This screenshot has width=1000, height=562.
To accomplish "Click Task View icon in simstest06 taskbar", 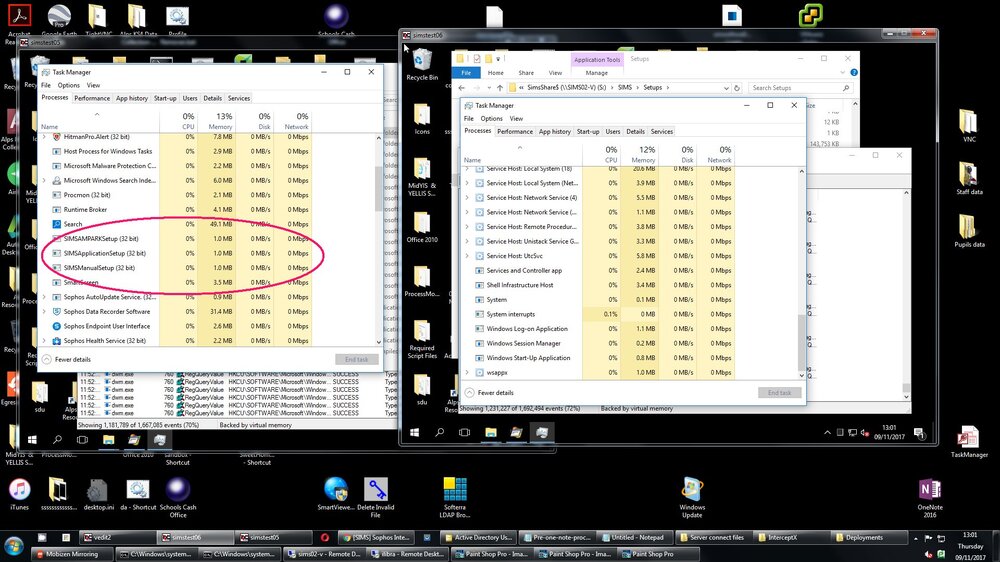I will pos(464,433).
